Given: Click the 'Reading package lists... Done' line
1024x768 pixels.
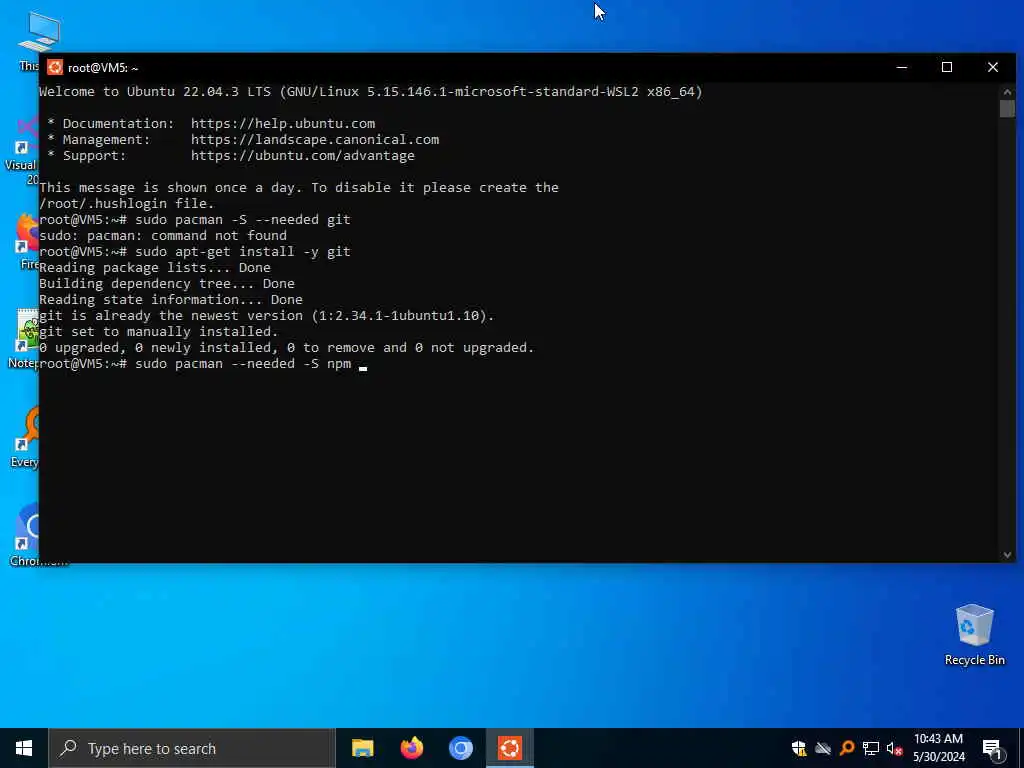Looking at the screenshot, I should pos(154,267).
